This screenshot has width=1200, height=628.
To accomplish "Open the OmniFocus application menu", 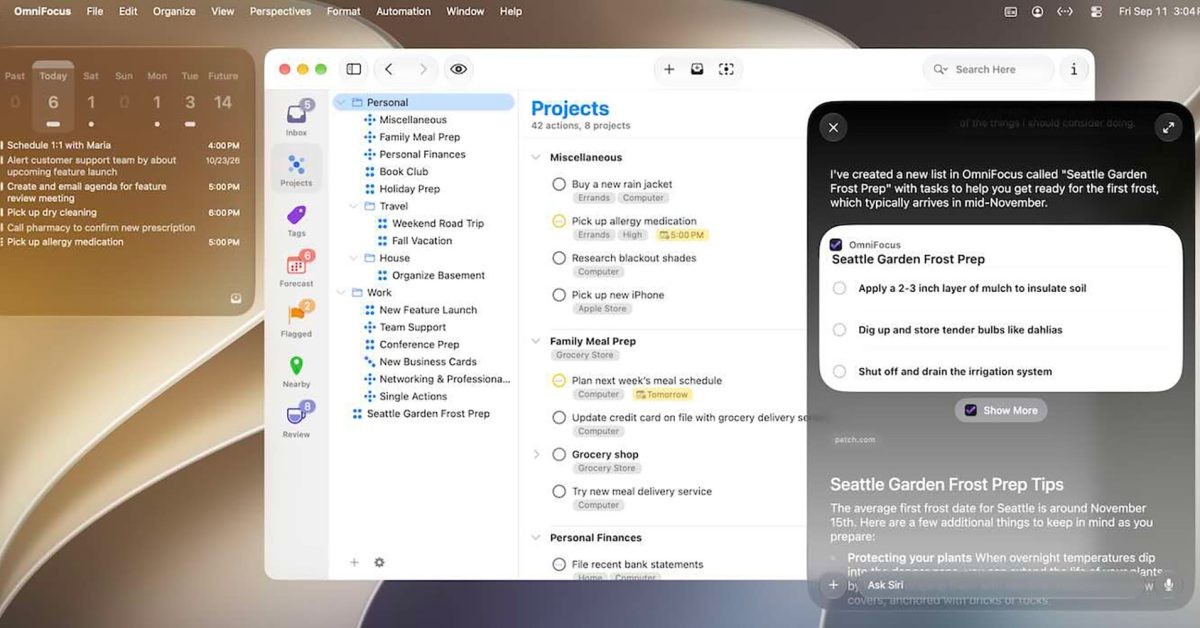I will [x=43, y=12].
